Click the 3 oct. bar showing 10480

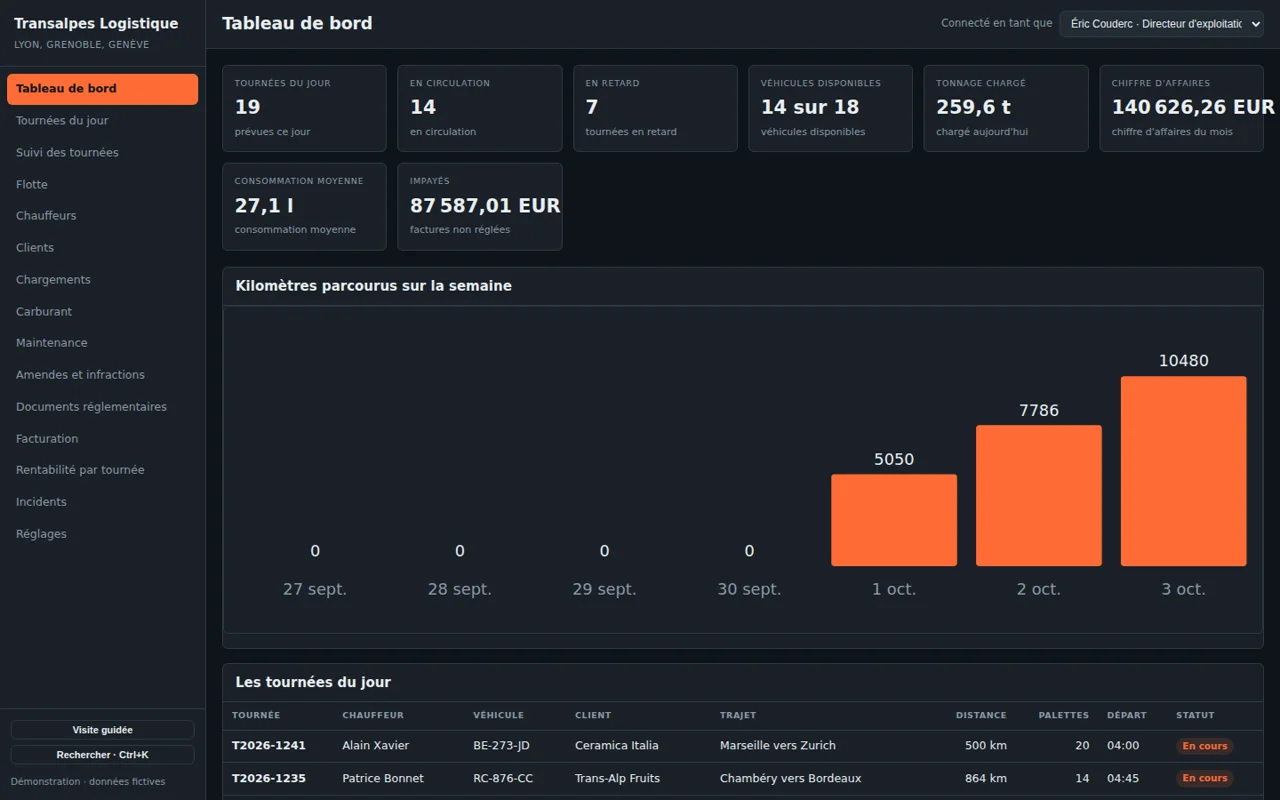(1184, 471)
